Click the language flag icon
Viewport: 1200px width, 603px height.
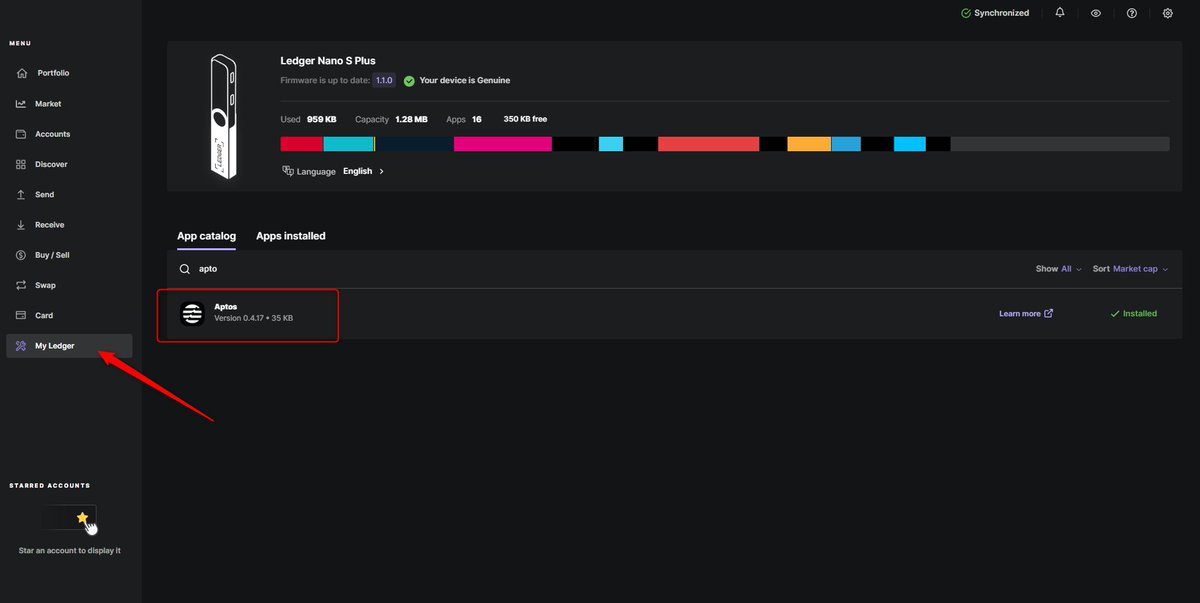(288, 171)
